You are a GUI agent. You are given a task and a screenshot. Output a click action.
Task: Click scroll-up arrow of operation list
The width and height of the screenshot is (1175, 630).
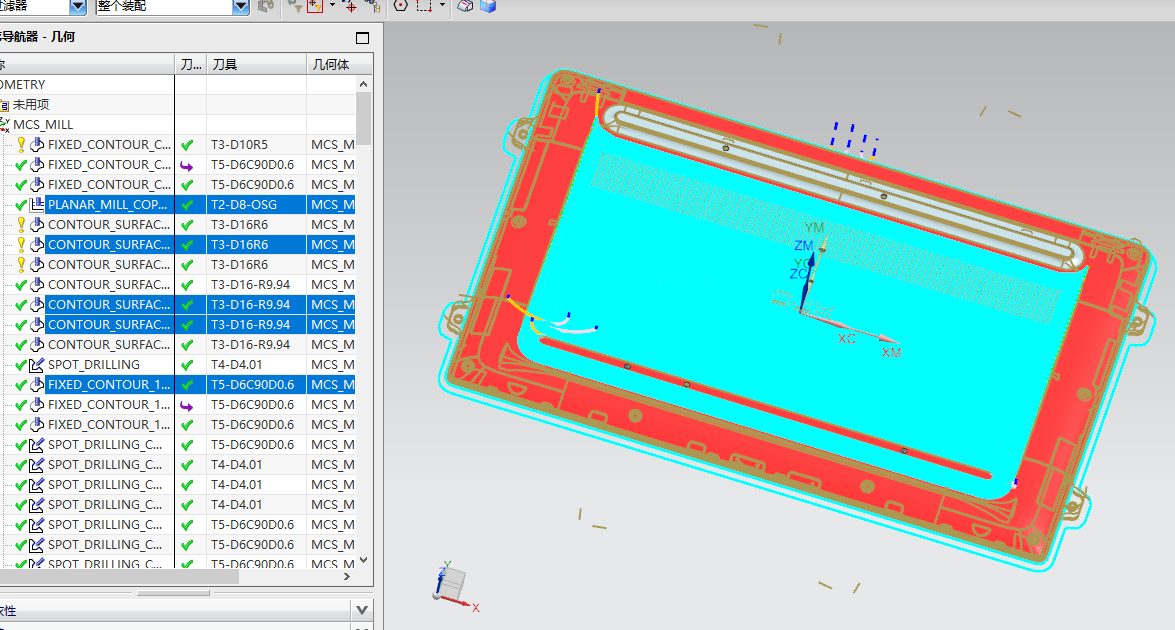click(x=363, y=84)
